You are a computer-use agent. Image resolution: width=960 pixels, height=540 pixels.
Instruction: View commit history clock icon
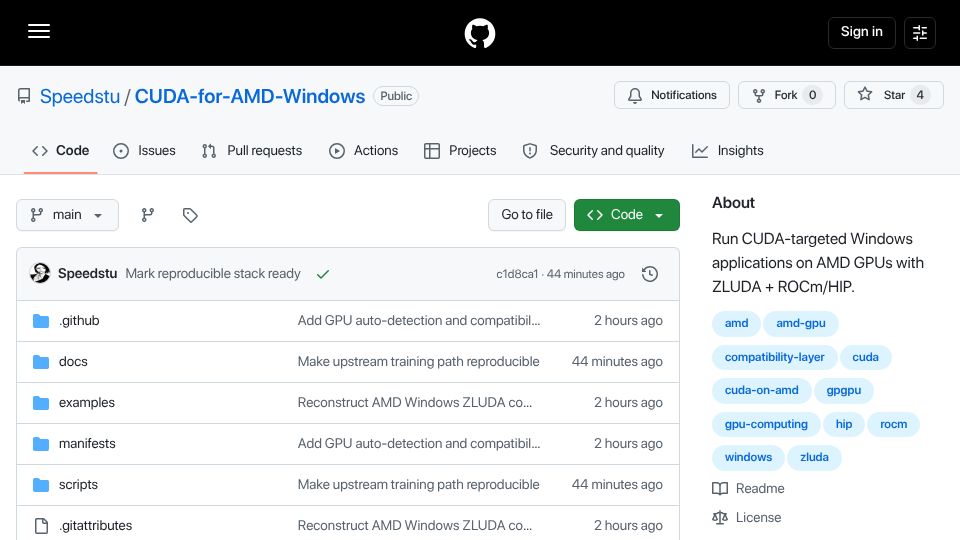650,274
